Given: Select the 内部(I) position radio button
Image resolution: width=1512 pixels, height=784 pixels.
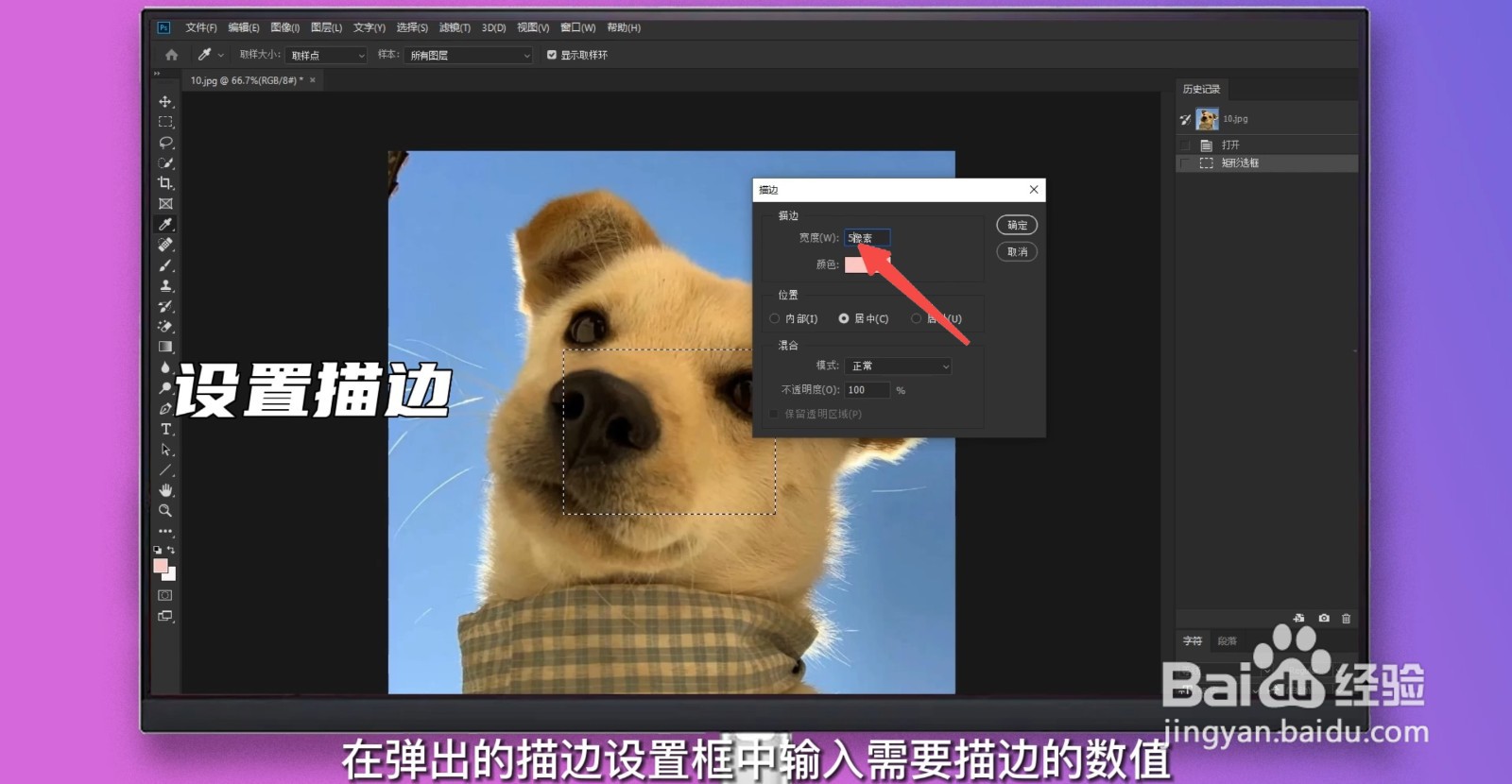Looking at the screenshot, I should point(775,318).
